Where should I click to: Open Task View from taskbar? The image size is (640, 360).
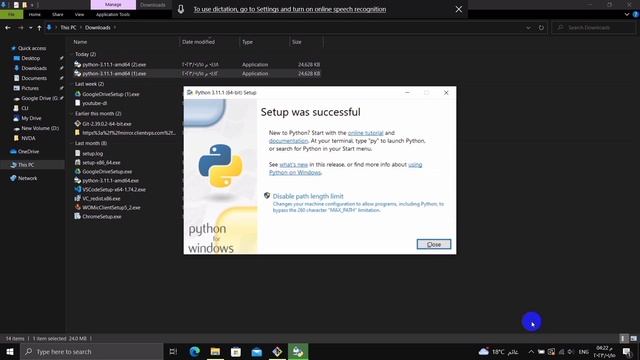tap(173, 351)
